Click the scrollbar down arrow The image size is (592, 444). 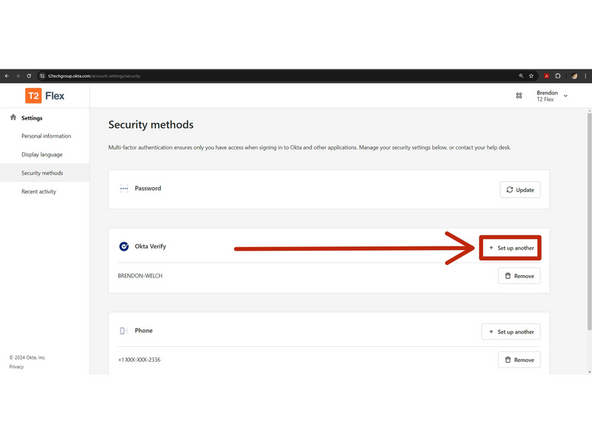[589, 372]
